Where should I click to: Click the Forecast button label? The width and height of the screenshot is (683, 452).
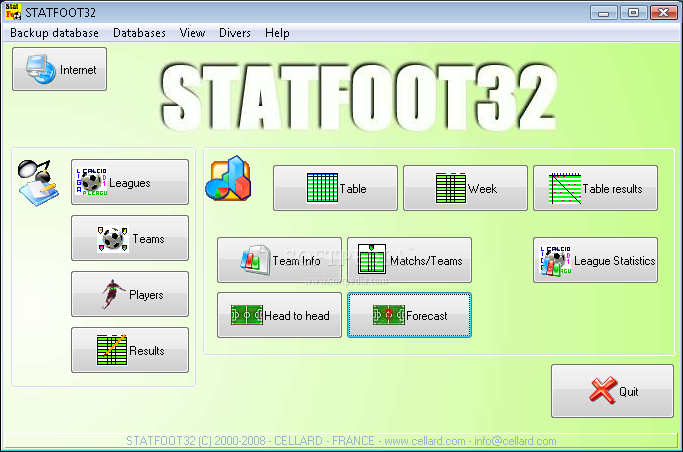[x=426, y=316]
